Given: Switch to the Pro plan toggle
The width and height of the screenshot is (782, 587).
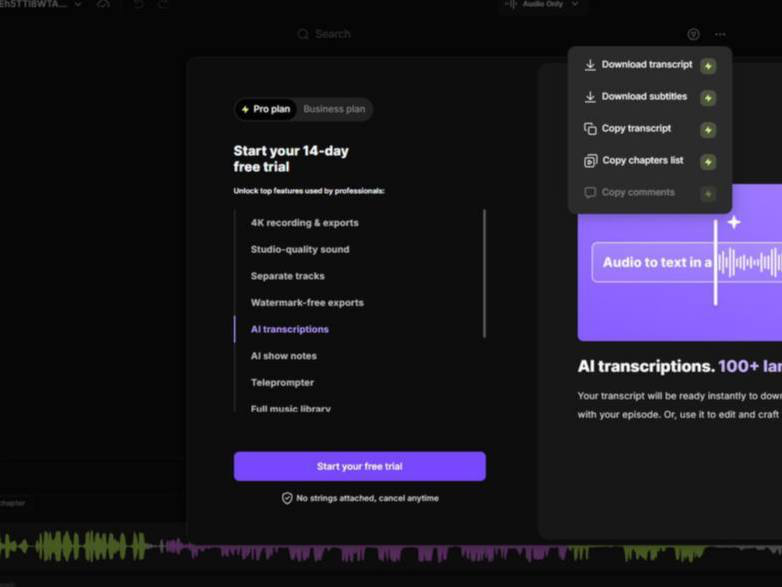Looking at the screenshot, I should [266, 109].
